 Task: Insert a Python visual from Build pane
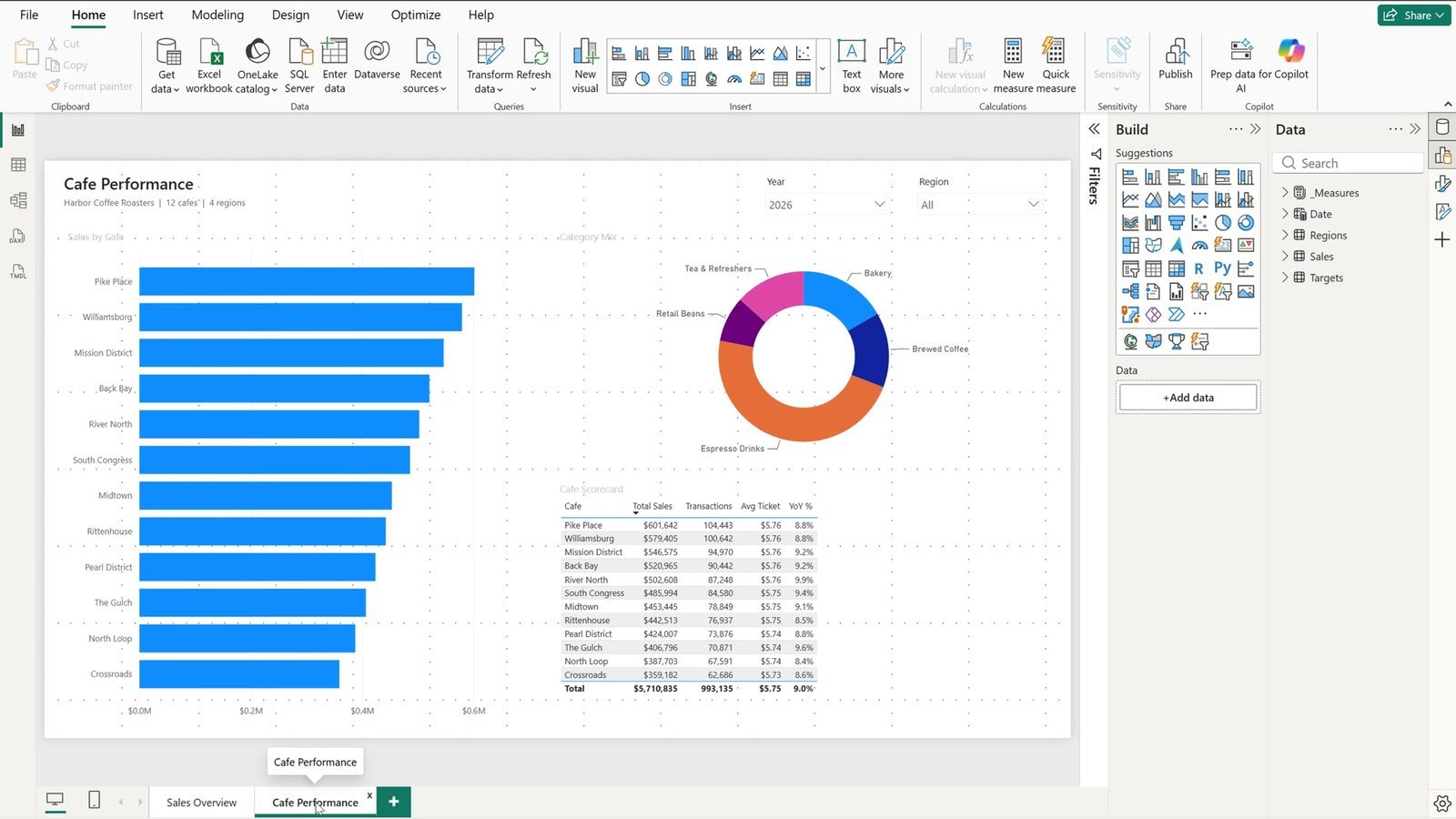(1222, 268)
